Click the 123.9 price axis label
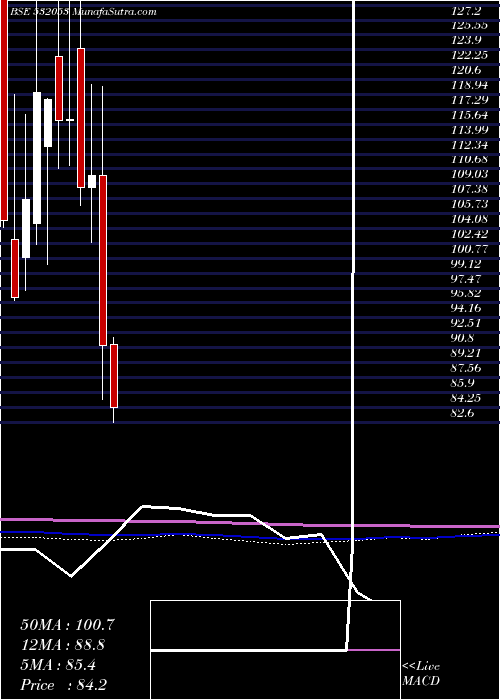 [467, 40]
